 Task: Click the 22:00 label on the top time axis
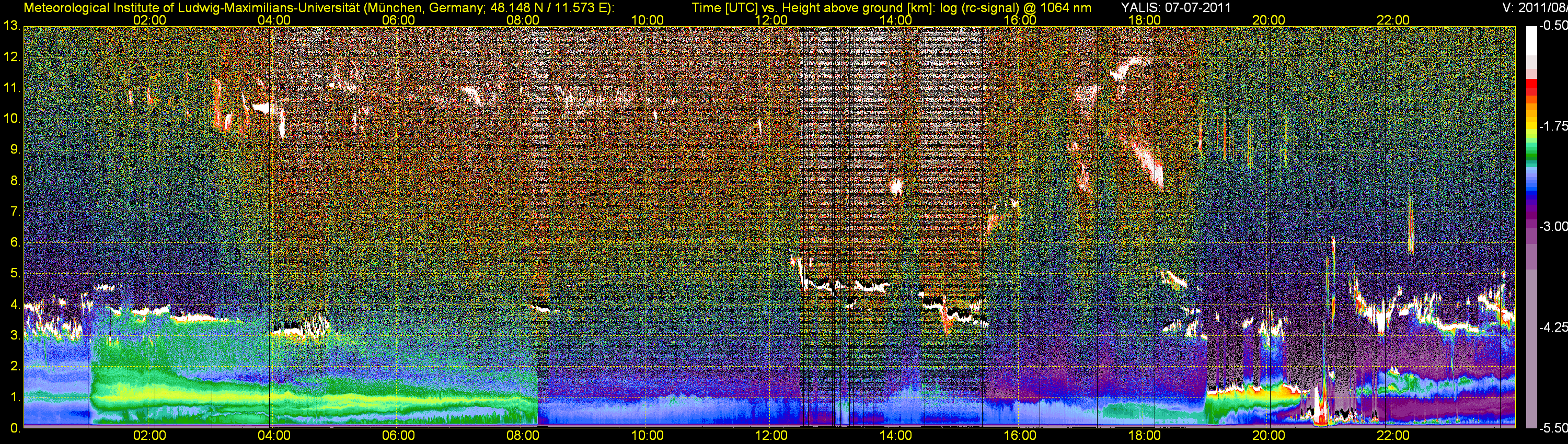(x=1393, y=20)
